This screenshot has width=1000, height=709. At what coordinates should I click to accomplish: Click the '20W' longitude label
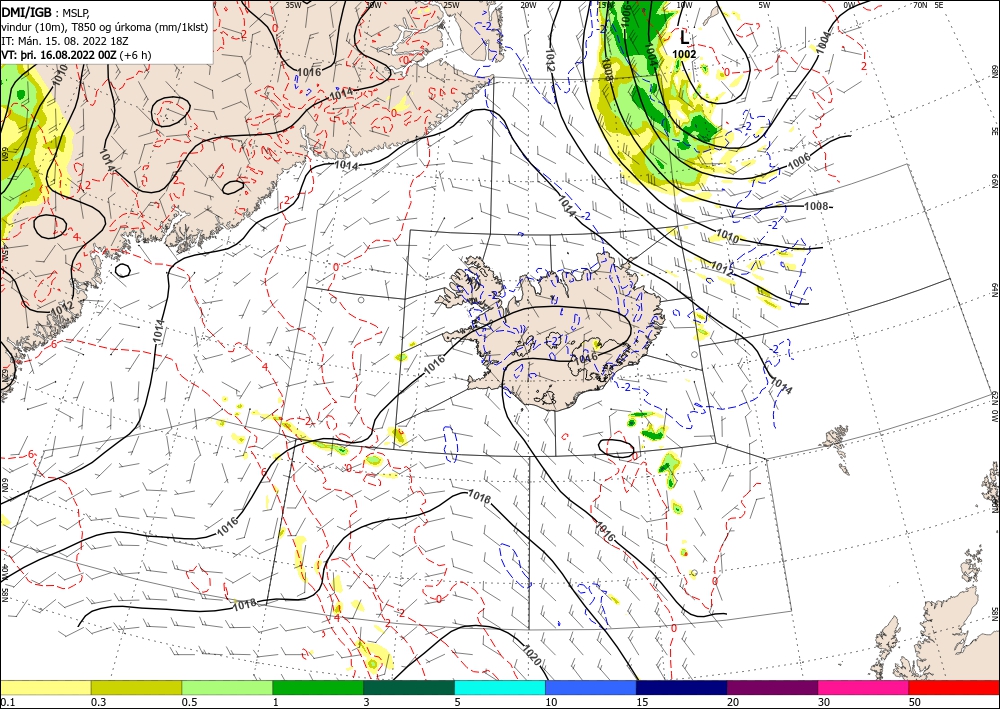pyautogui.click(x=528, y=5)
